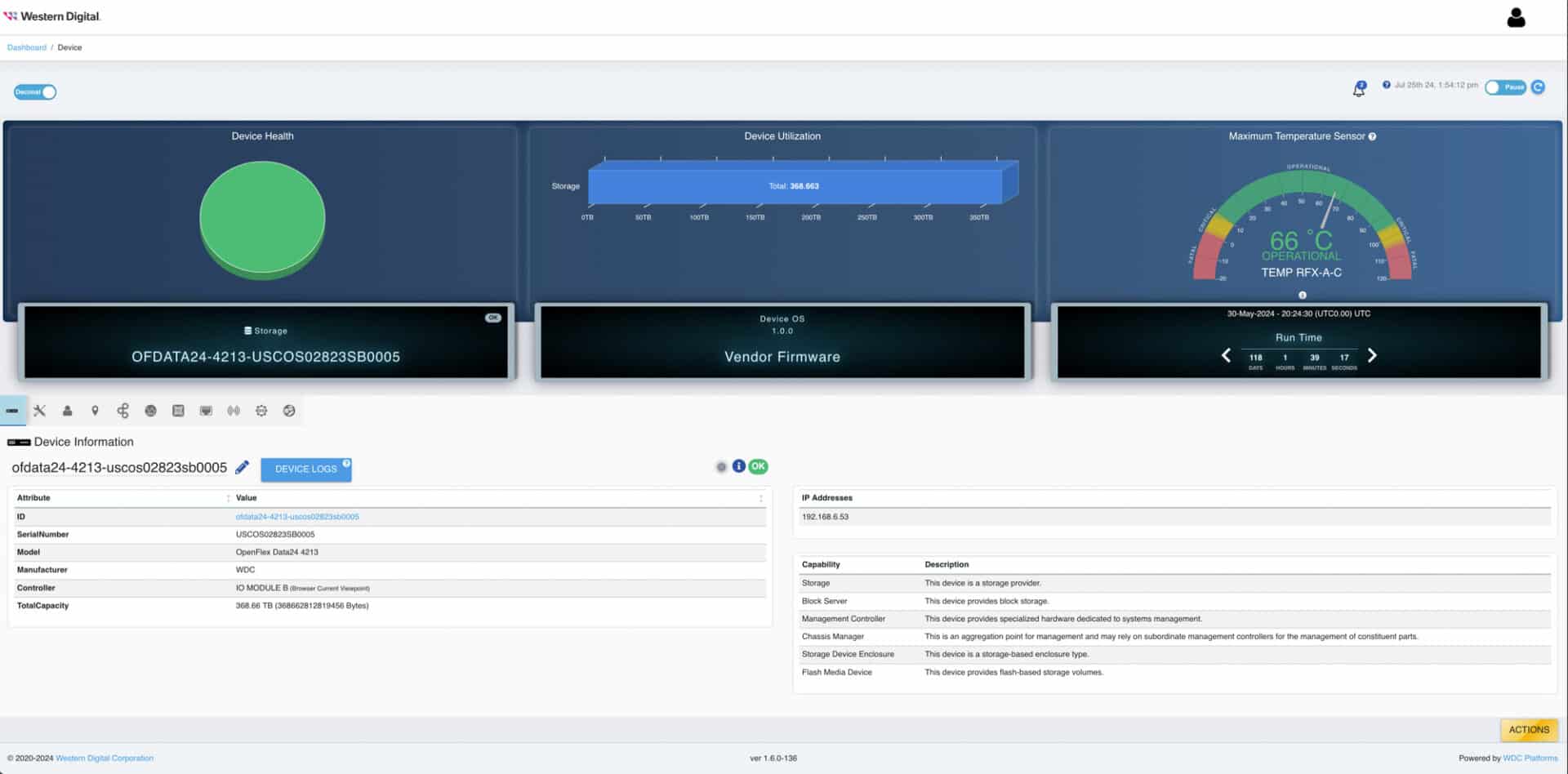
Task: Open the DEVICE LOGS button
Action: (306, 469)
